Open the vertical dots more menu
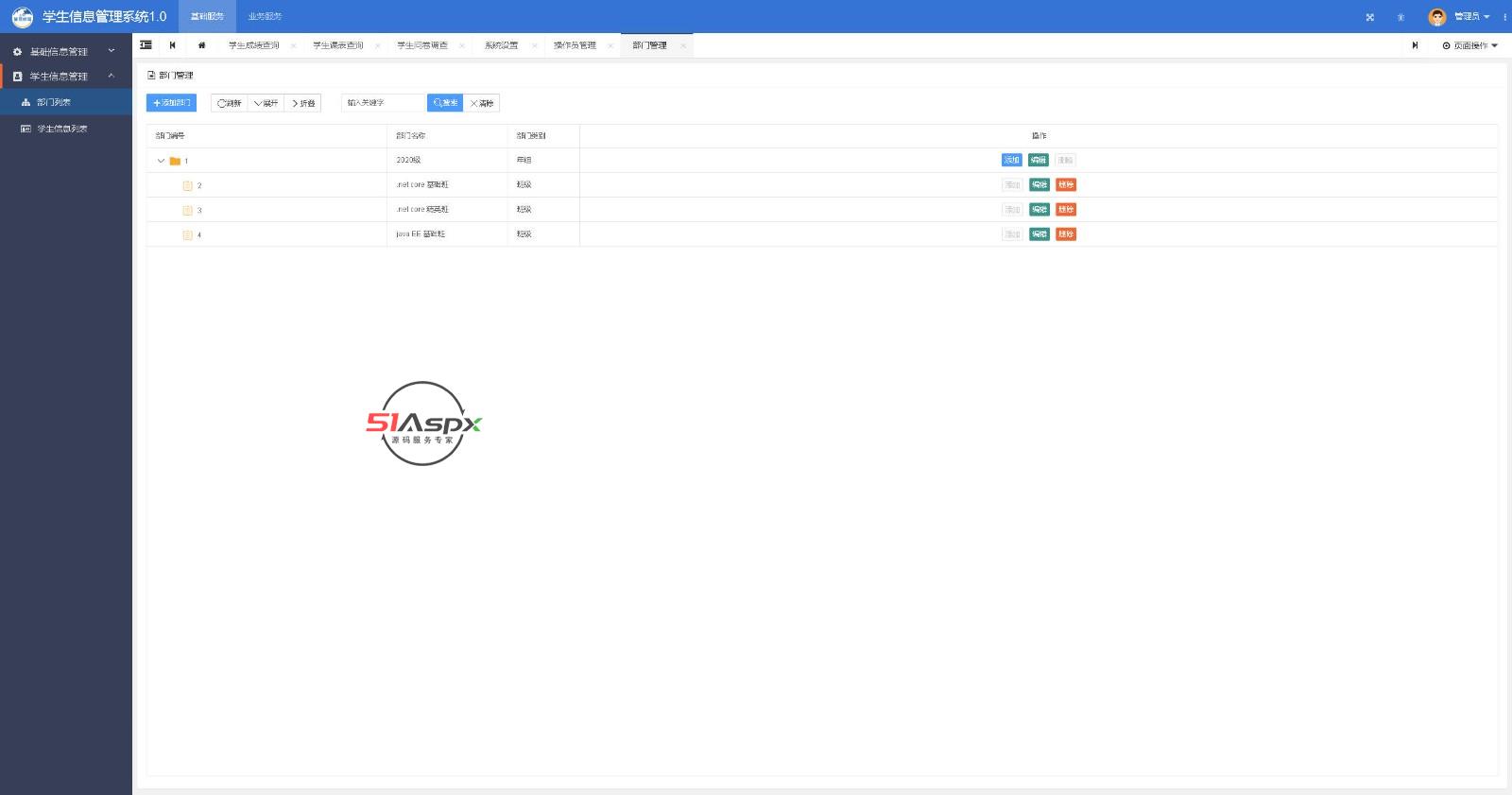1512x795 pixels. coord(1504,17)
